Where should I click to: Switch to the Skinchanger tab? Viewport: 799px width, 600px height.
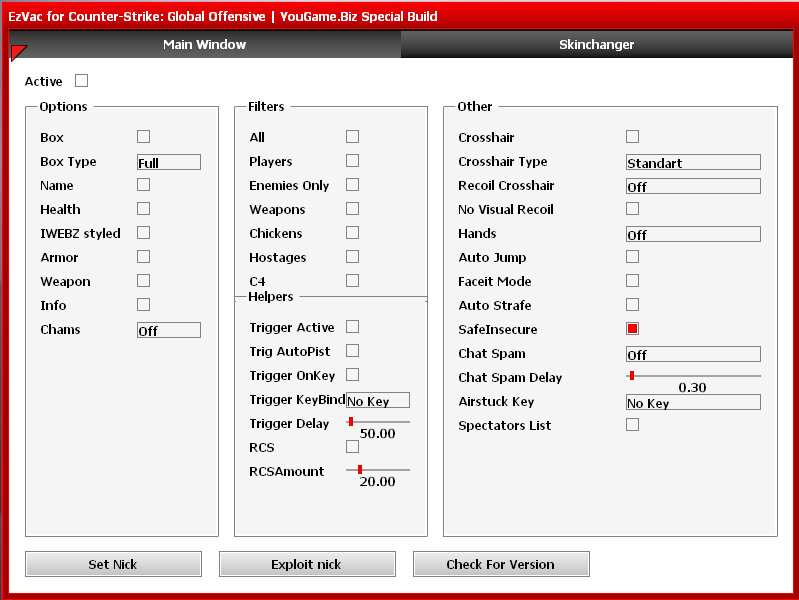596,44
